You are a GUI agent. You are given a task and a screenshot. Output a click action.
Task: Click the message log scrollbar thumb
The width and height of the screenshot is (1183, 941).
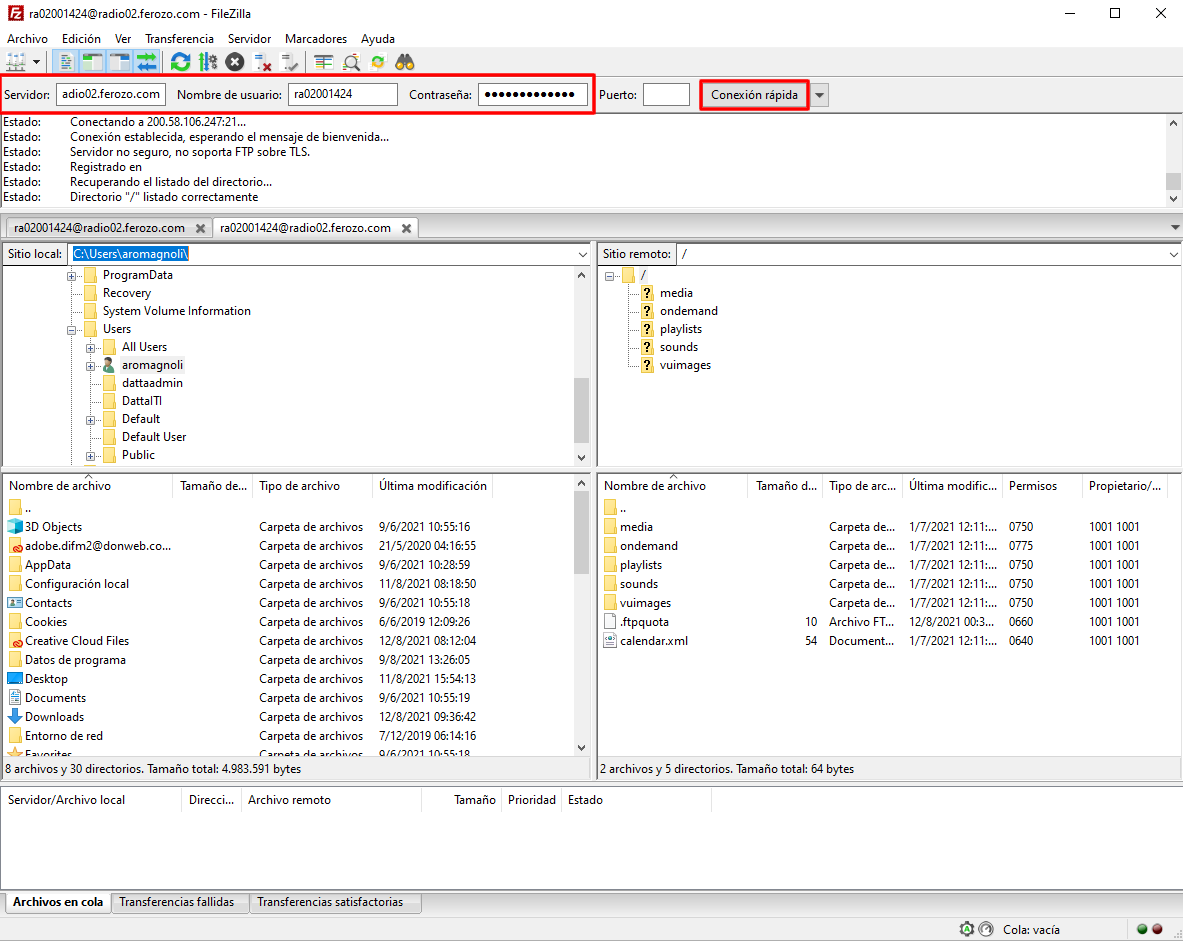[x=1172, y=181]
